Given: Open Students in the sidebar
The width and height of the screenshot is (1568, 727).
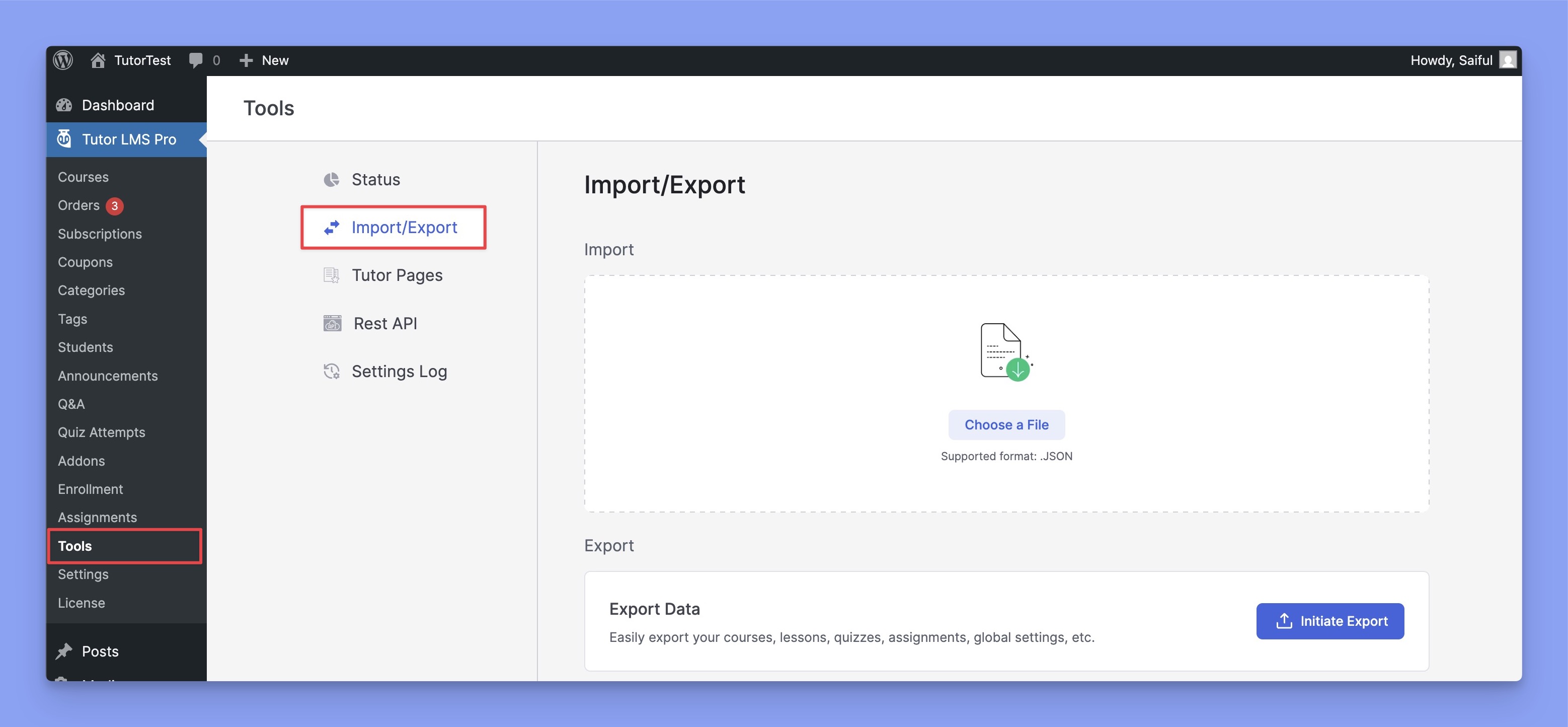Looking at the screenshot, I should click(85, 347).
